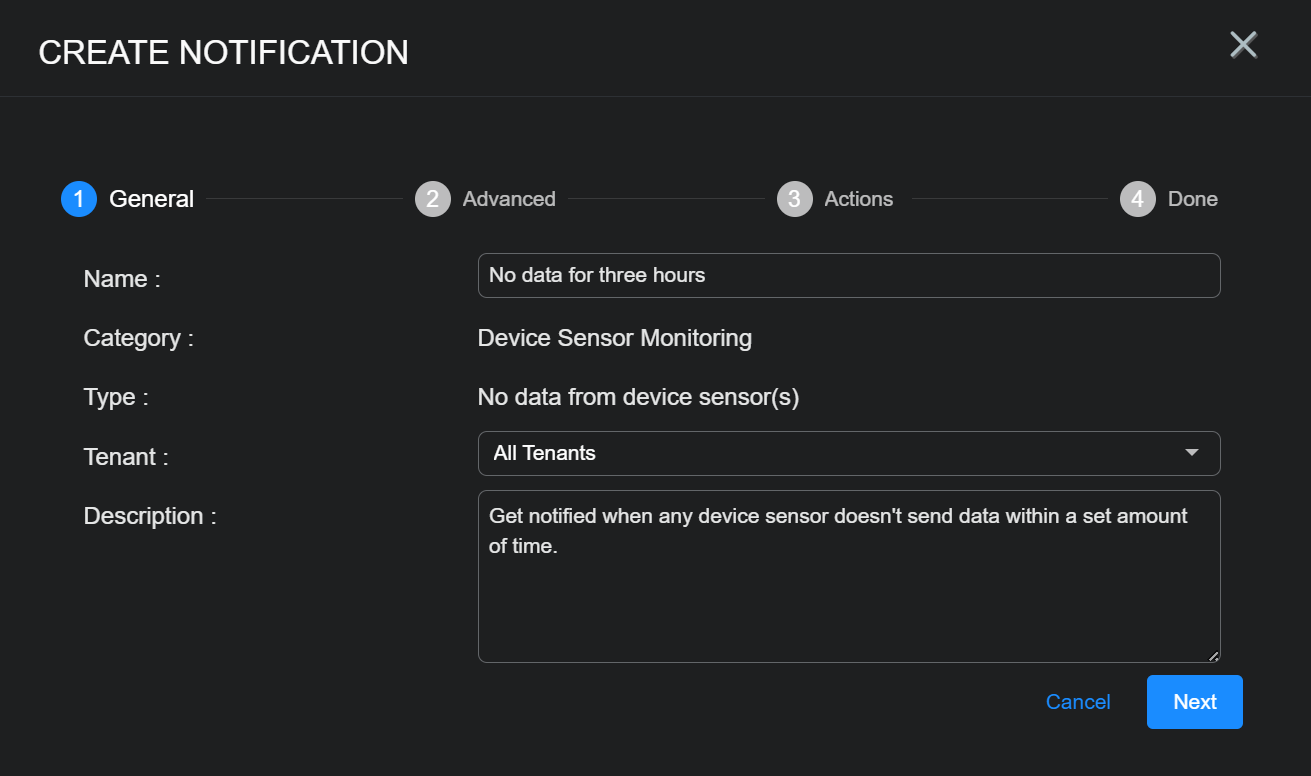Click the Description box resize handle
Viewport: 1311px width, 776px height.
1213,656
